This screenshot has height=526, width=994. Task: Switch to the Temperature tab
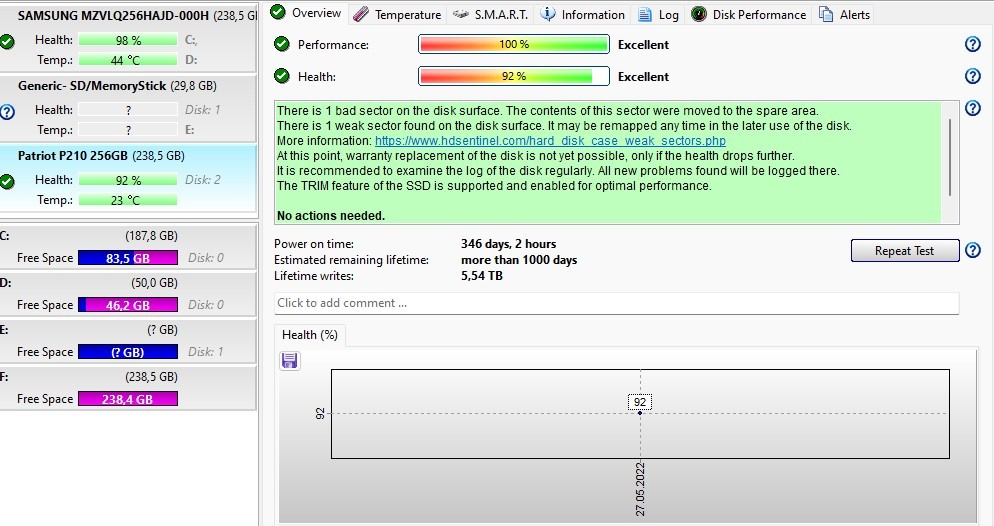(397, 15)
